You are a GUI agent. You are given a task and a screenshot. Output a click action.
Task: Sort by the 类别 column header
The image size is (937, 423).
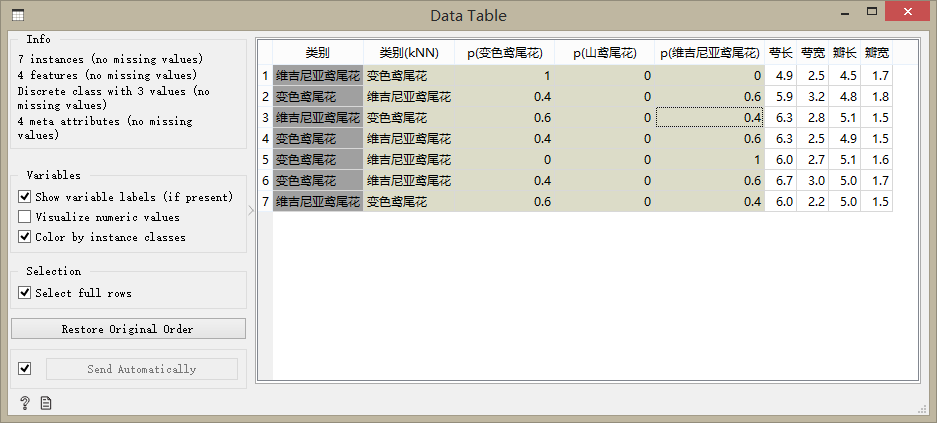(x=318, y=53)
